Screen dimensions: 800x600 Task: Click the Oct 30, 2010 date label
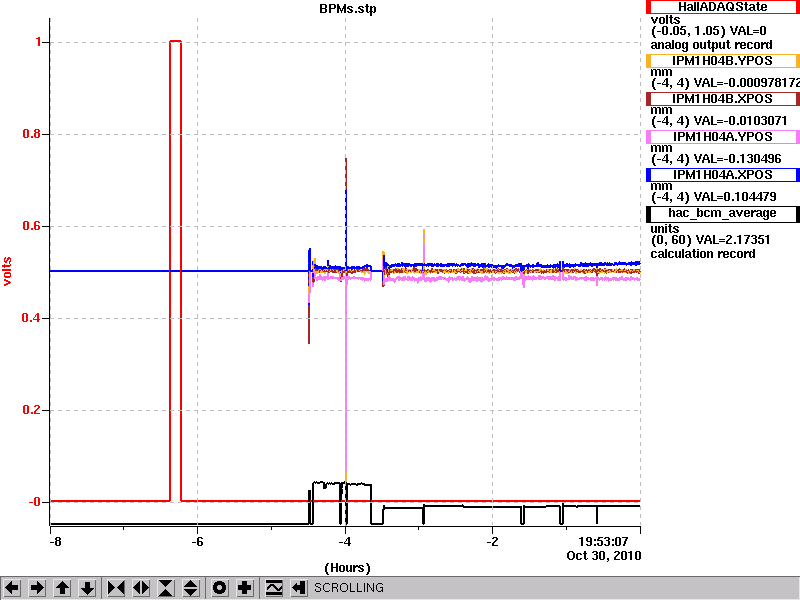pyautogui.click(x=604, y=556)
